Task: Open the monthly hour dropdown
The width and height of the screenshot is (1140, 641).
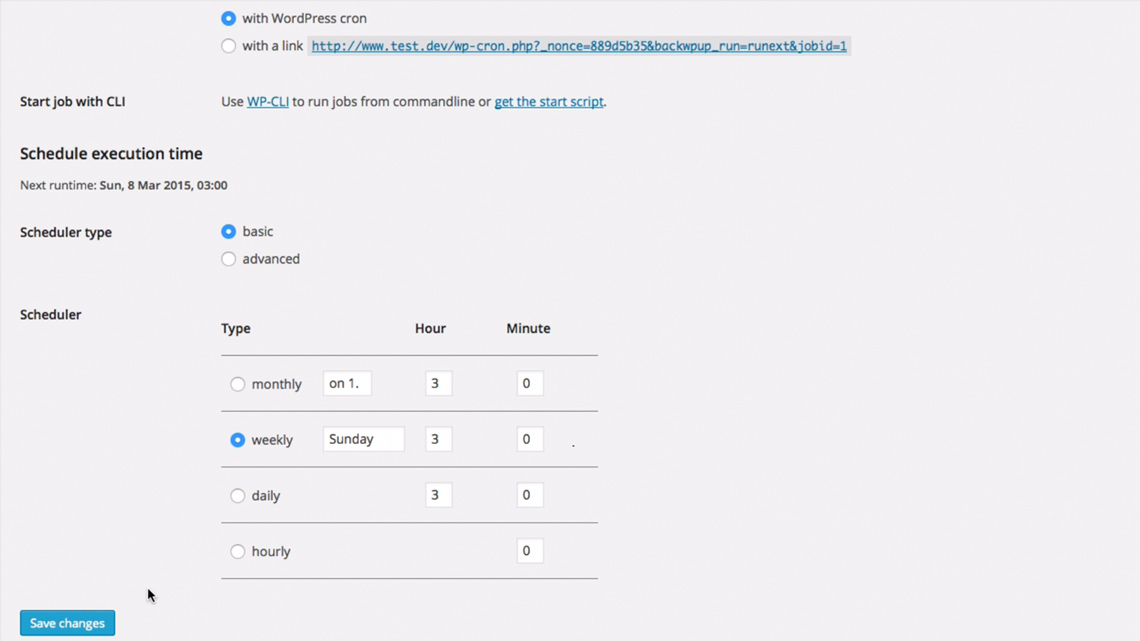Action: [438, 383]
